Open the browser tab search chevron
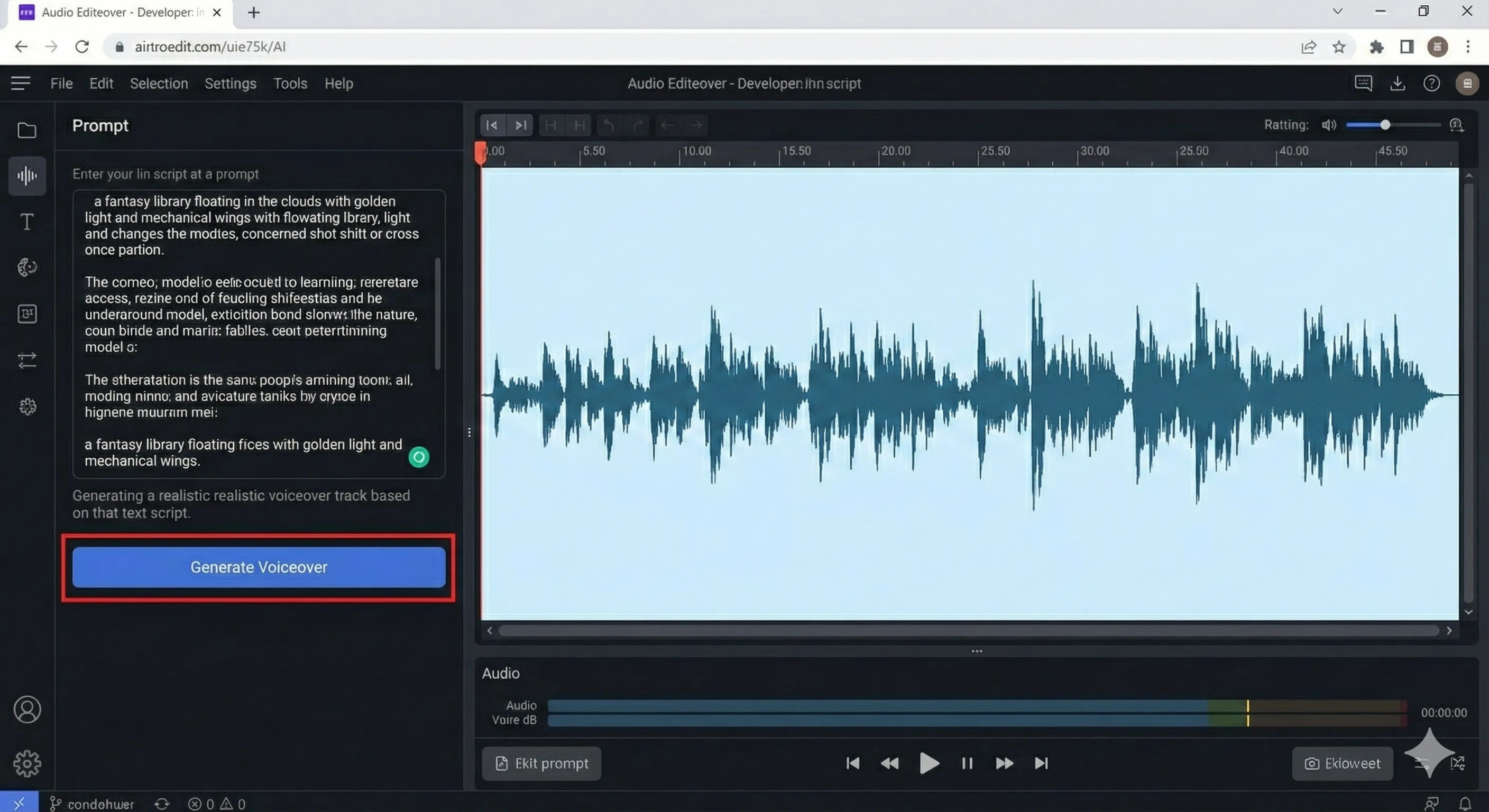This screenshot has height=812, width=1489. [1337, 12]
